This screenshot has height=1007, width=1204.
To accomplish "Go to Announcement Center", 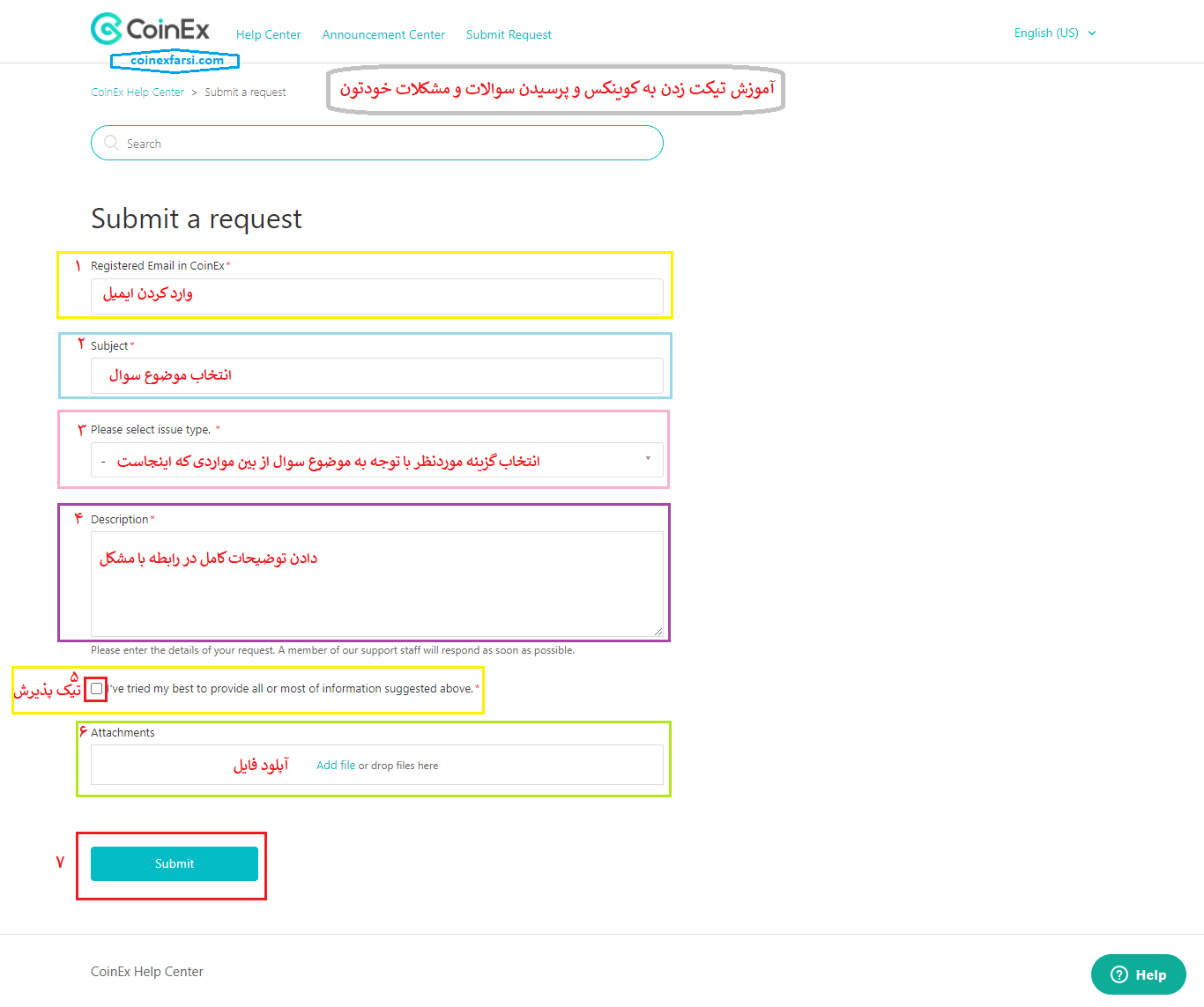I will point(383,35).
